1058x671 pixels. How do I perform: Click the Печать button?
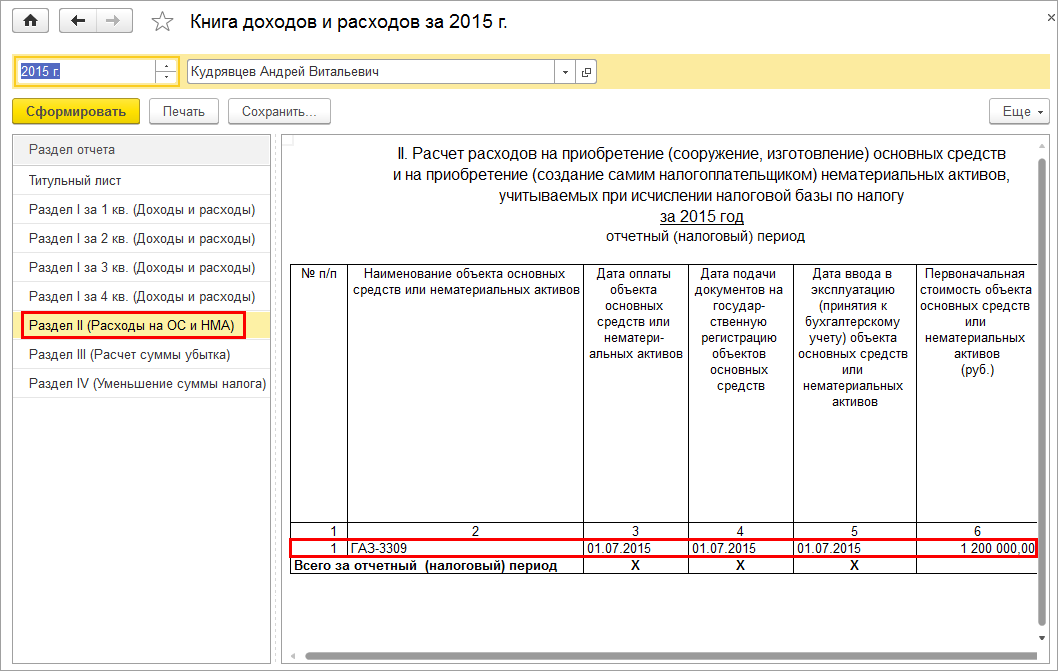click(184, 111)
